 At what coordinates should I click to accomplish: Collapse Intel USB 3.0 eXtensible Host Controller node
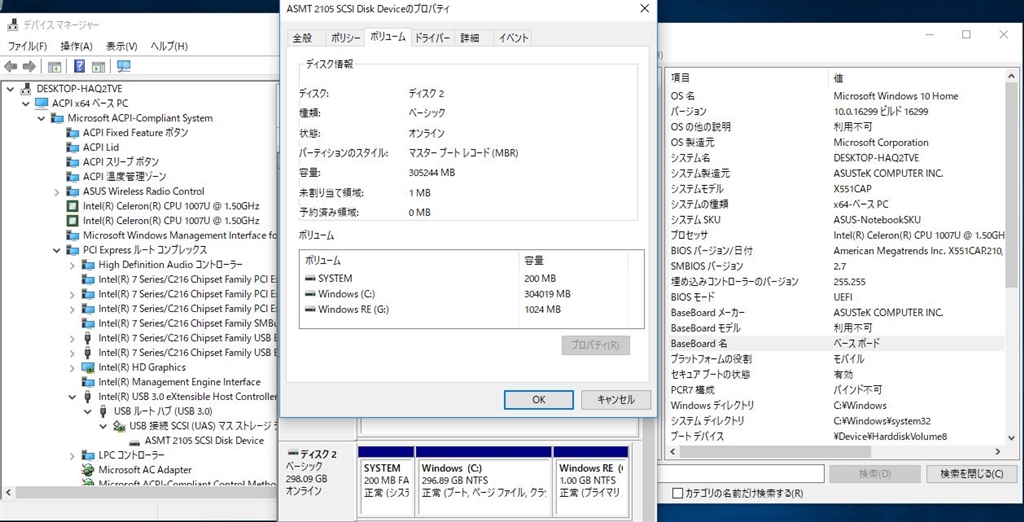coord(72,397)
